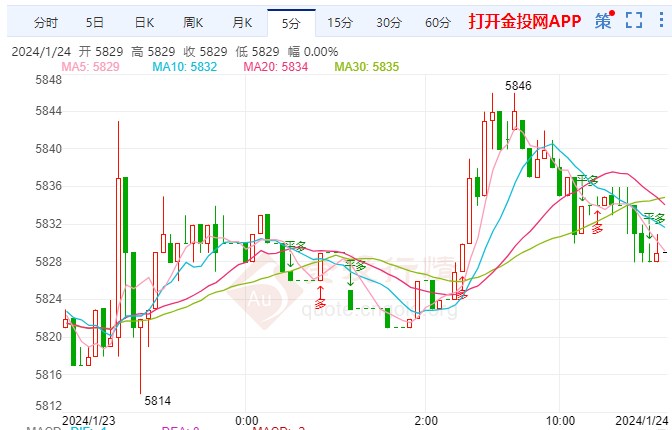
Task: Click the 2:00 time axis label
Action: coord(426,421)
